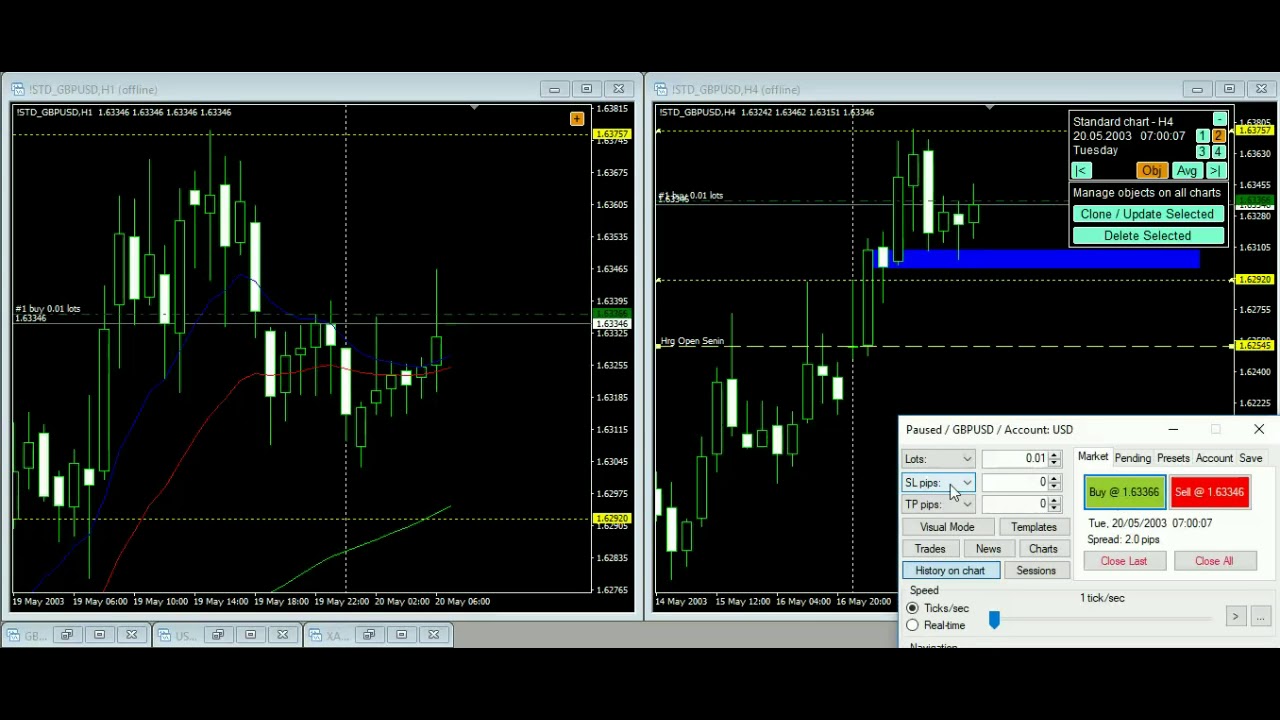Select orange chart layout button 2
The width and height of the screenshot is (1280, 720).
(1218, 136)
